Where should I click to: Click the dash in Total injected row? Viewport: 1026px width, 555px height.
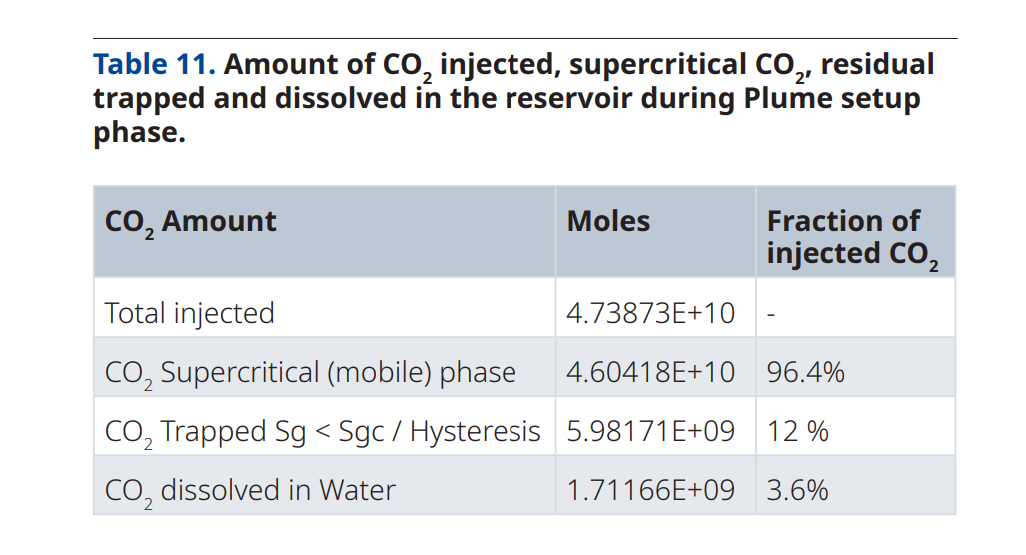(x=772, y=313)
